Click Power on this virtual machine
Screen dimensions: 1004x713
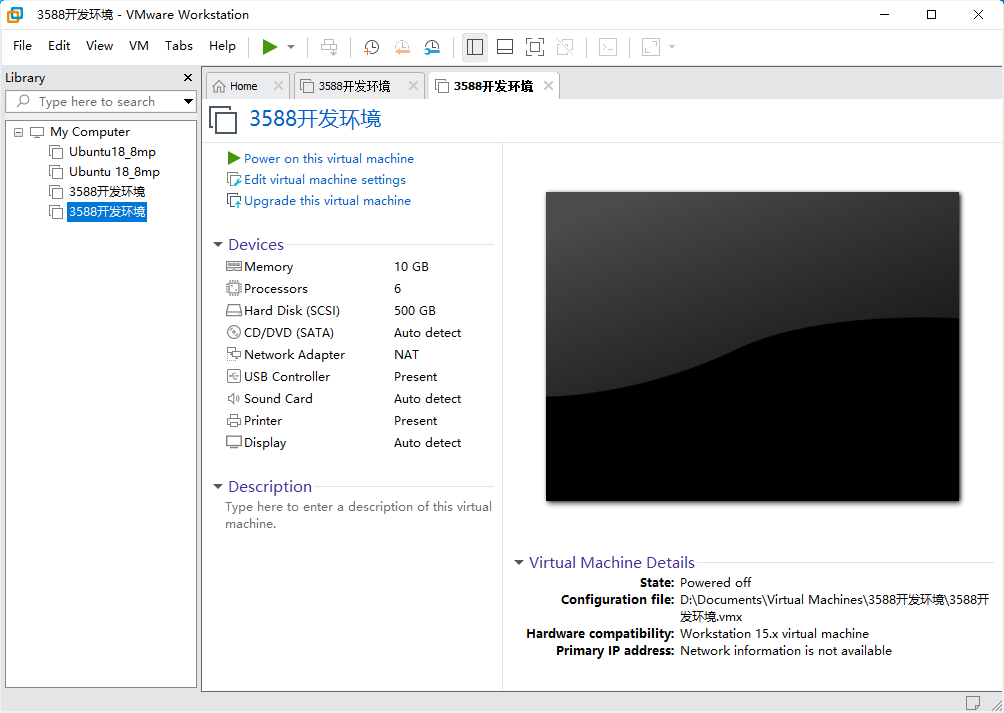(328, 158)
